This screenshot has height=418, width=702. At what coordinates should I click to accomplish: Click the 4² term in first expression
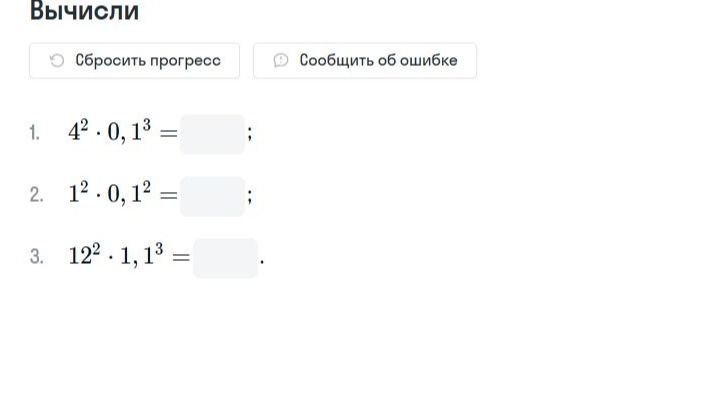[x=78, y=131]
